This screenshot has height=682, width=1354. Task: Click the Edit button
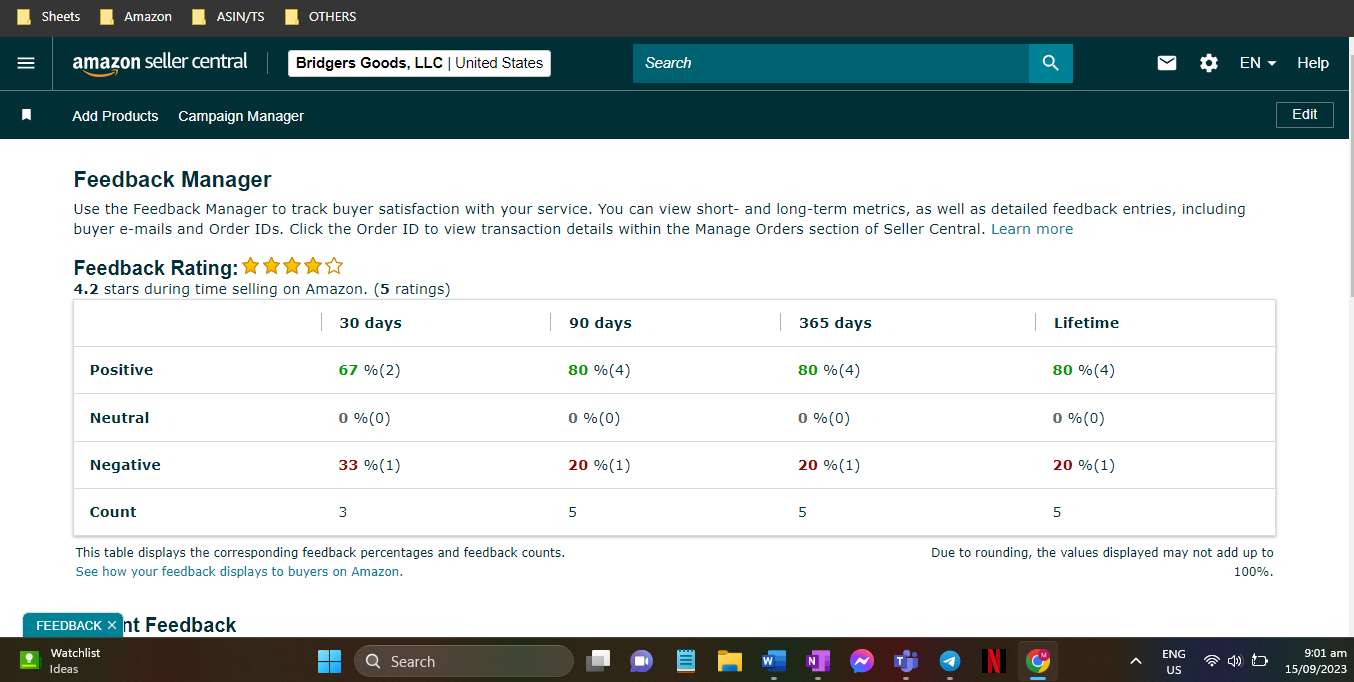pos(1305,115)
